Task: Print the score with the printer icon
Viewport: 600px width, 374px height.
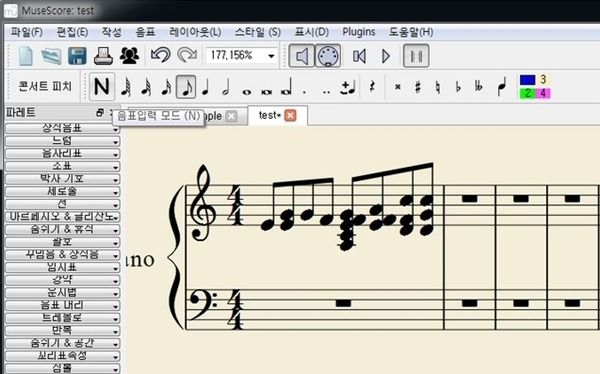Action: 103,56
